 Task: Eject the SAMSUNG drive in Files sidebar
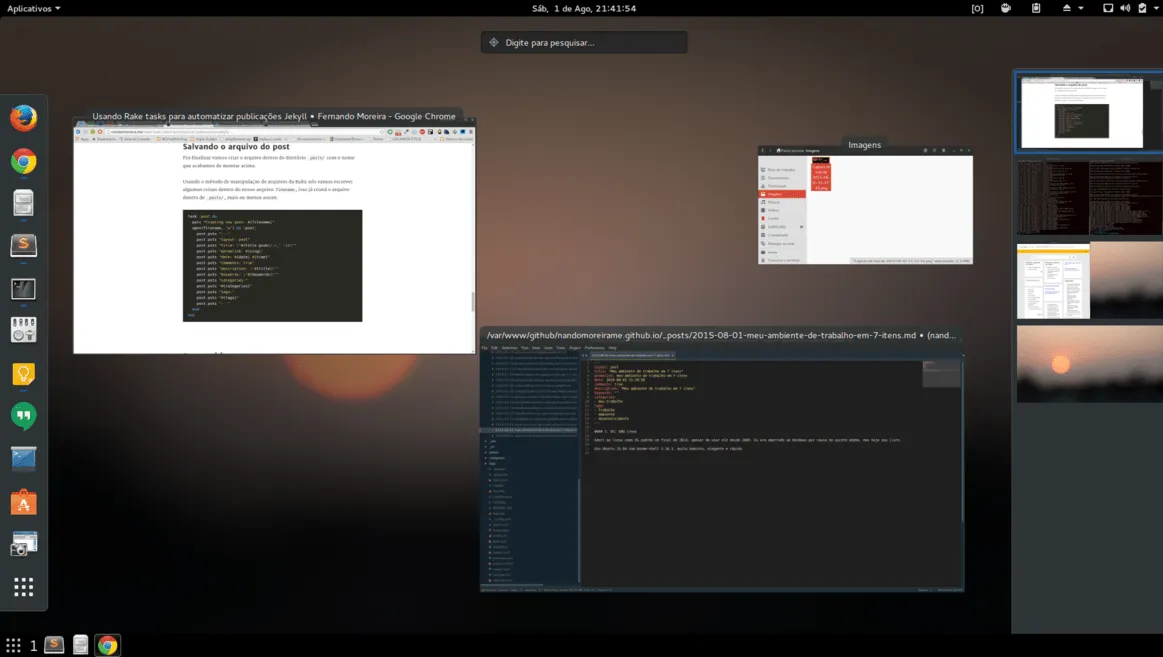802,227
